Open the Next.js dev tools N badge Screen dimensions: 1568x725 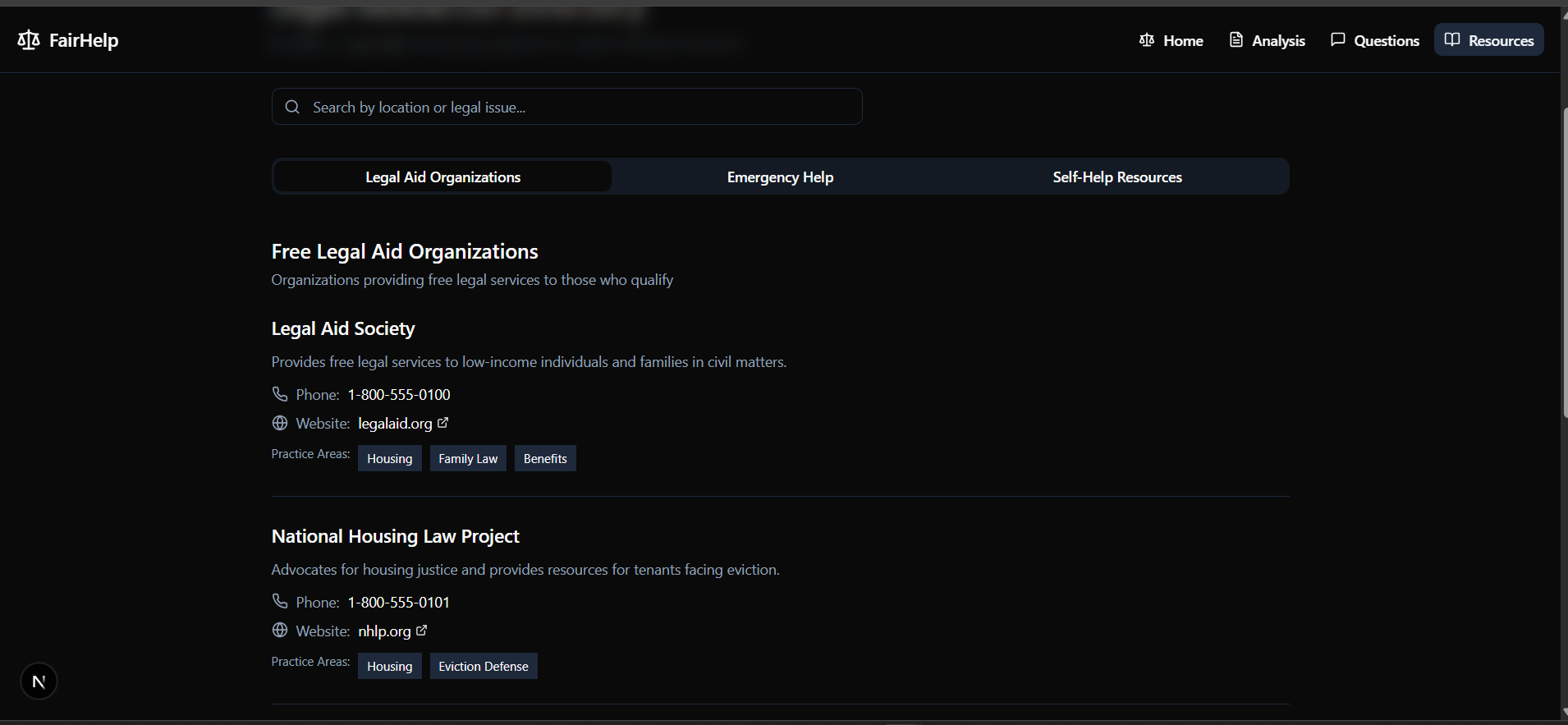(x=39, y=681)
